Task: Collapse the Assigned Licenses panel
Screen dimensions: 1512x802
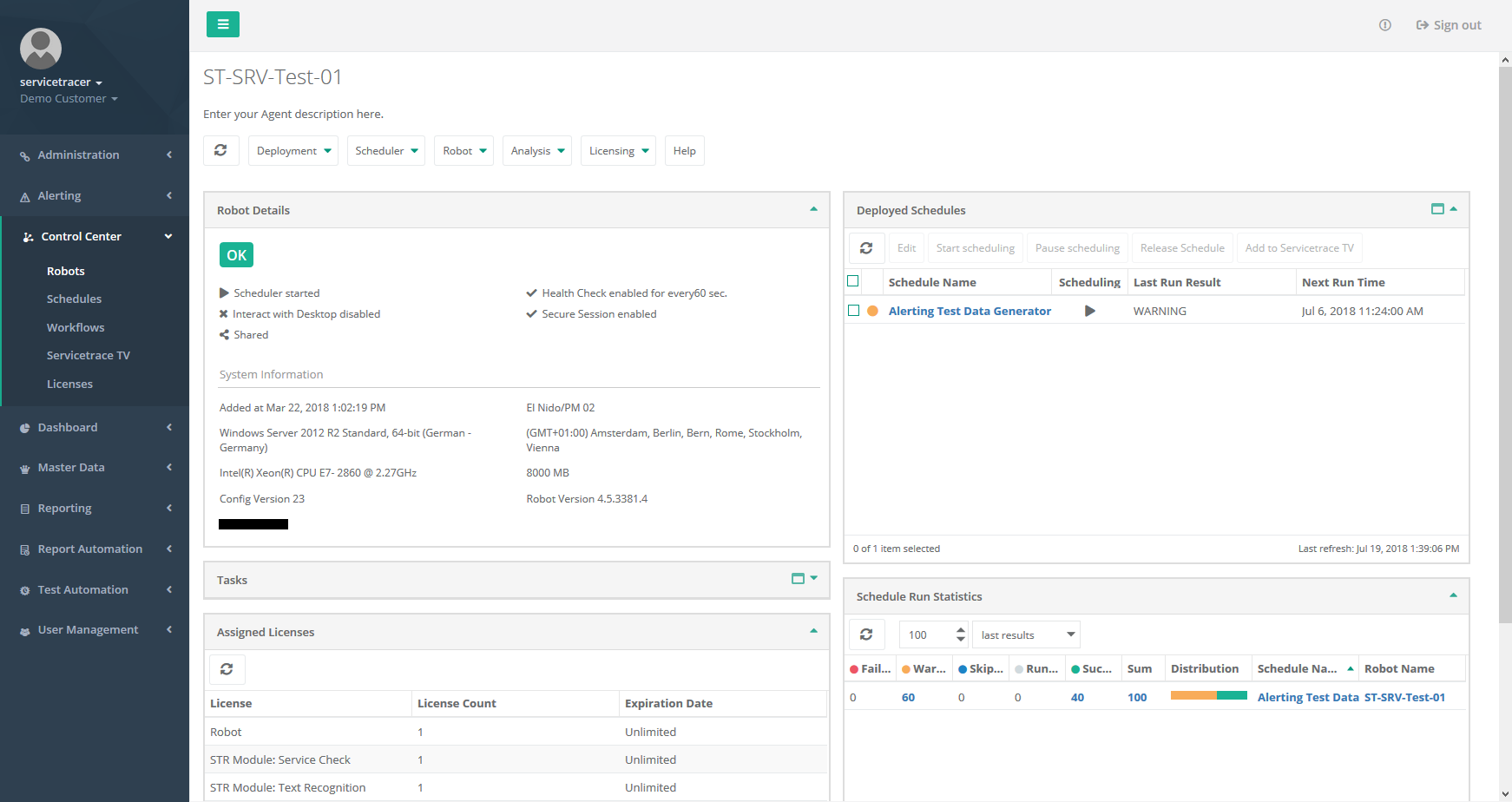Action: 813,631
